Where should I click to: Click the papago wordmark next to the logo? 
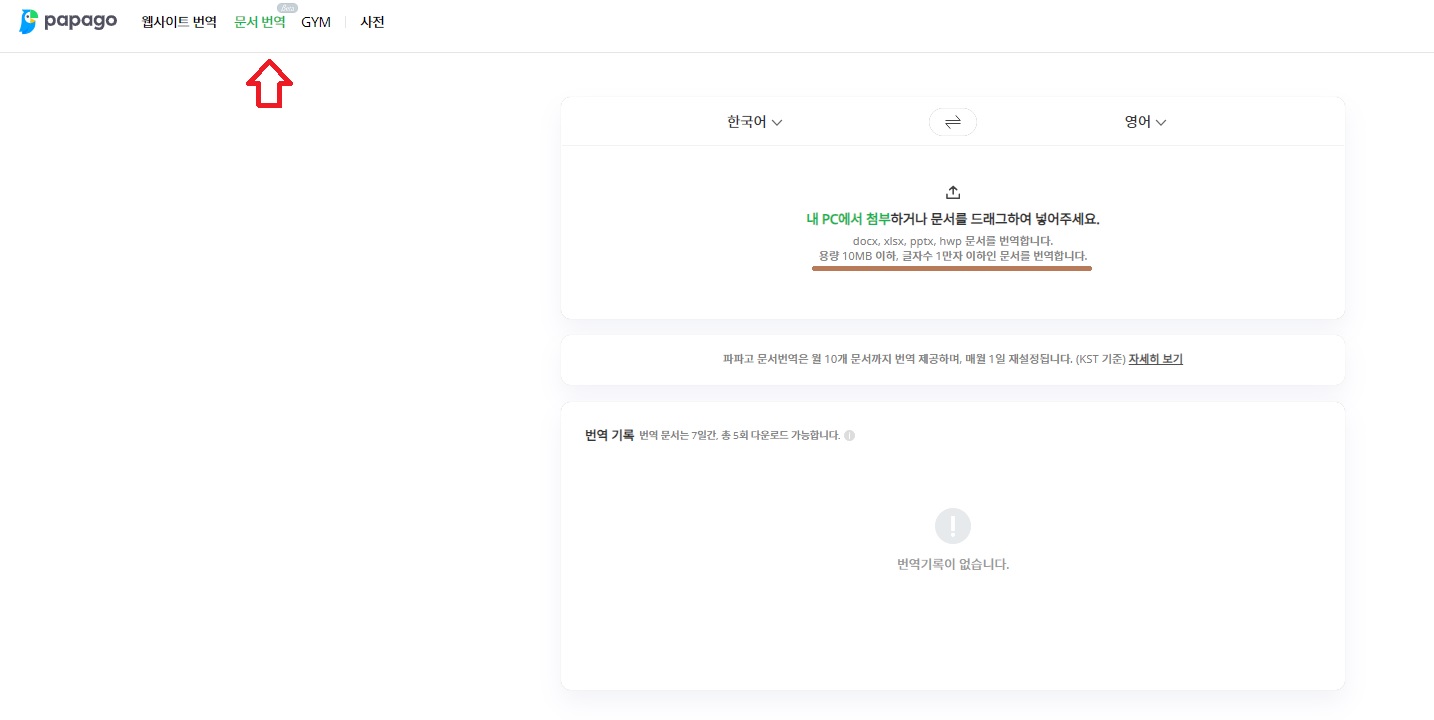[80, 21]
